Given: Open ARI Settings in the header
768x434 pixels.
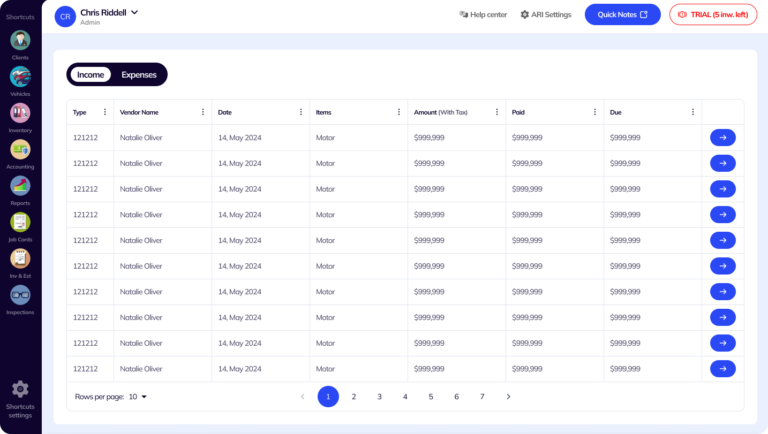Looking at the screenshot, I should (546, 15).
